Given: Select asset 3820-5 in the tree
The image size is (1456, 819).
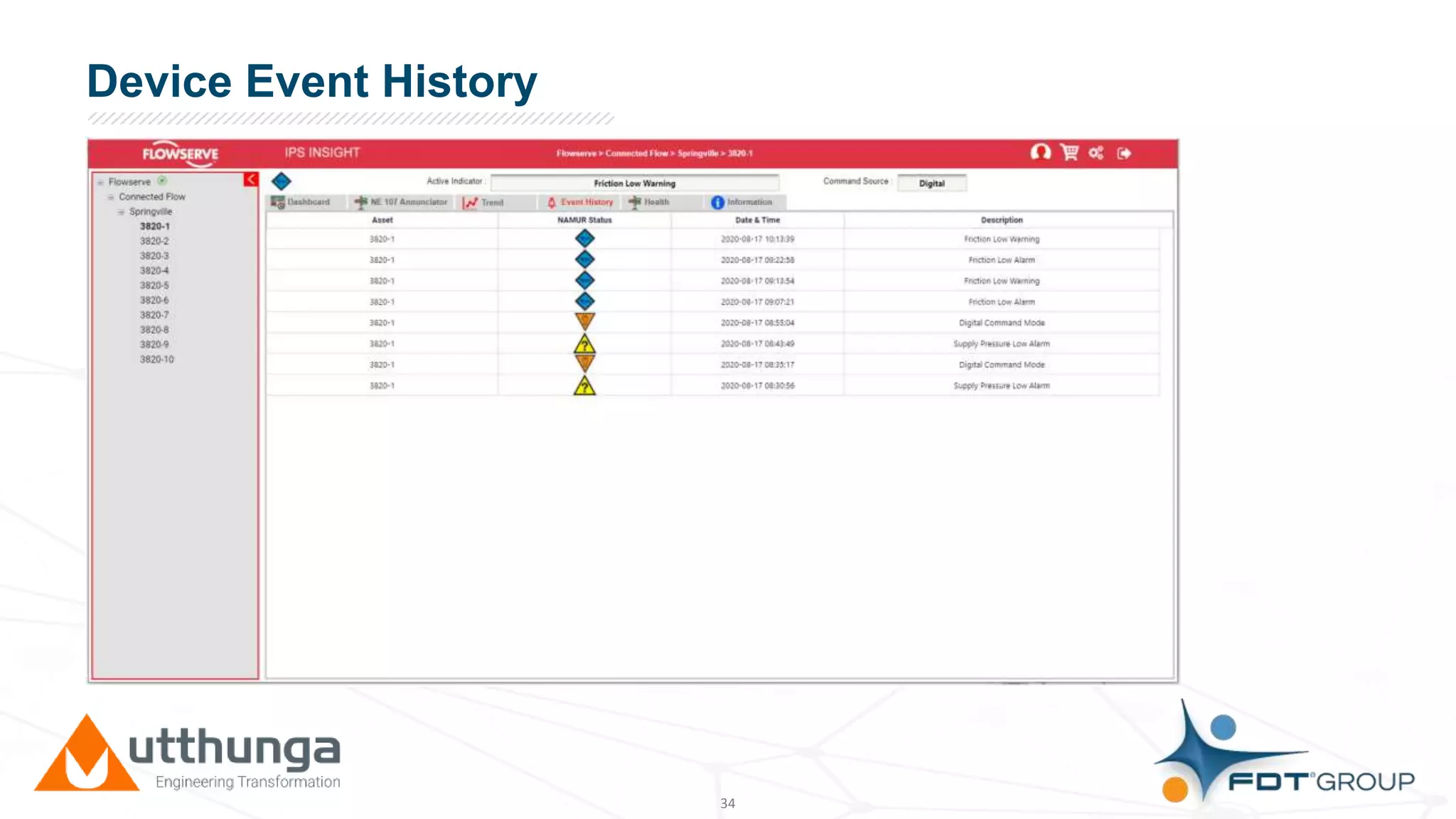Looking at the screenshot, I should coord(154,285).
